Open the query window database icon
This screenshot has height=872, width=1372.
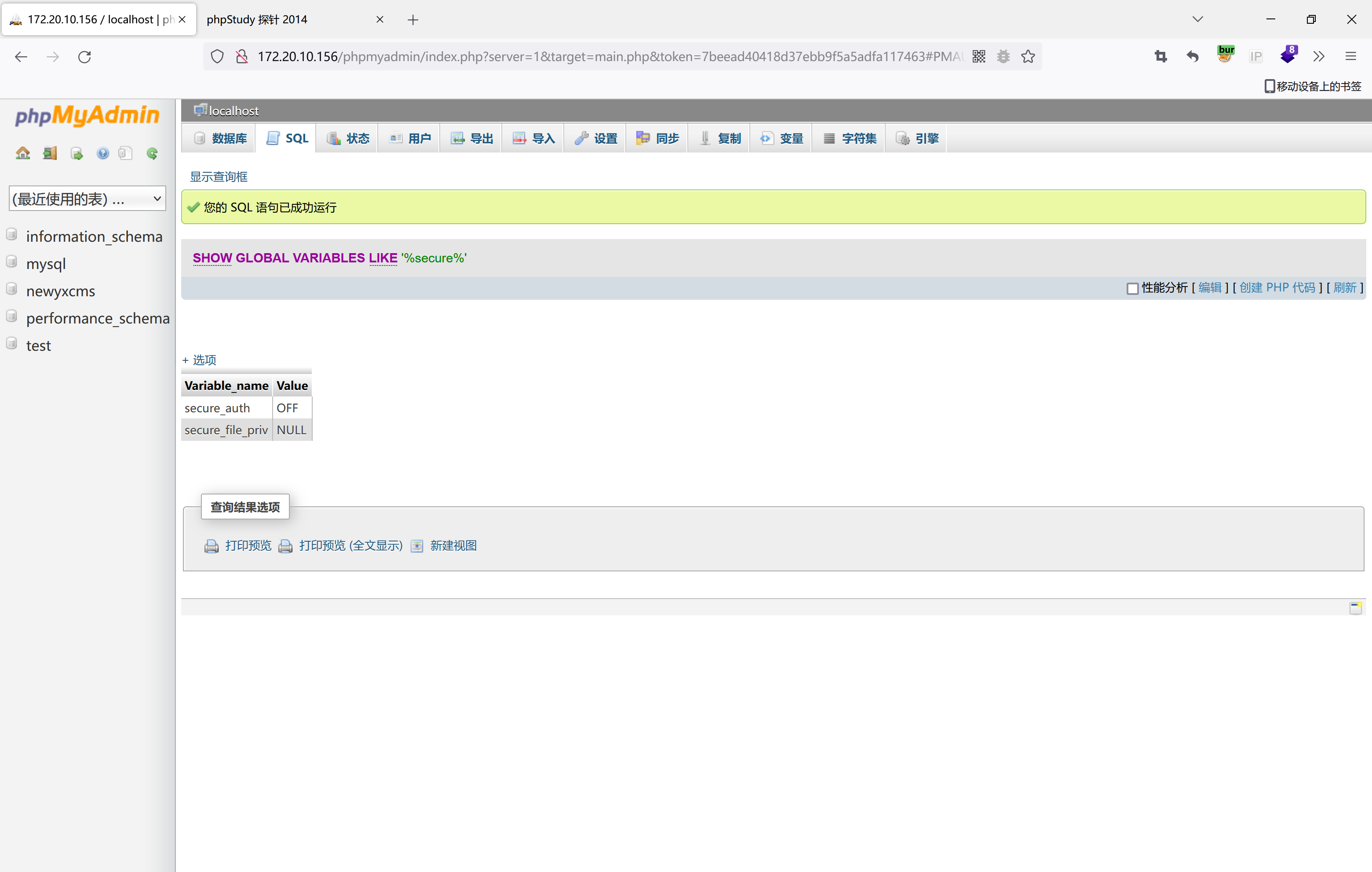click(x=77, y=153)
